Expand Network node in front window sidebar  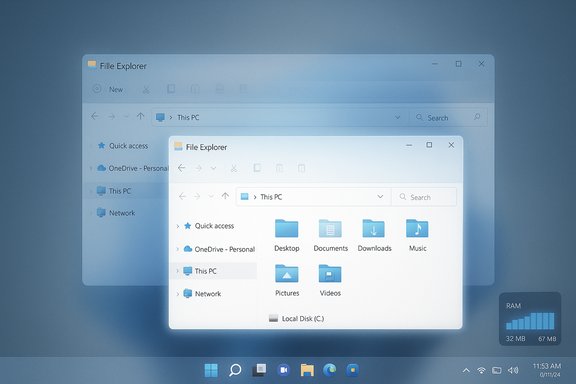[x=178, y=294]
